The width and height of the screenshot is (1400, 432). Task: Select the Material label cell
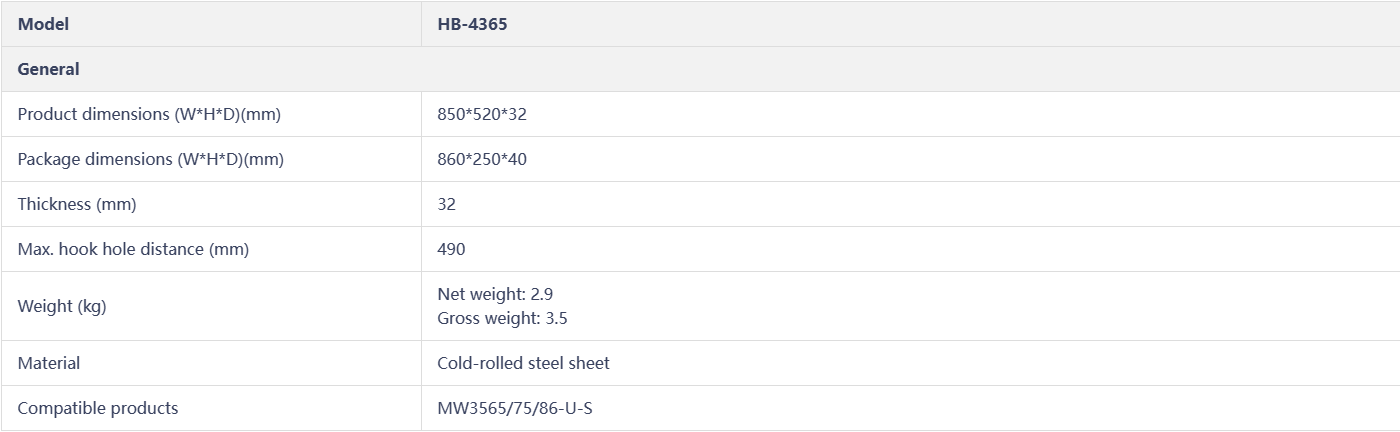[x=211, y=363]
